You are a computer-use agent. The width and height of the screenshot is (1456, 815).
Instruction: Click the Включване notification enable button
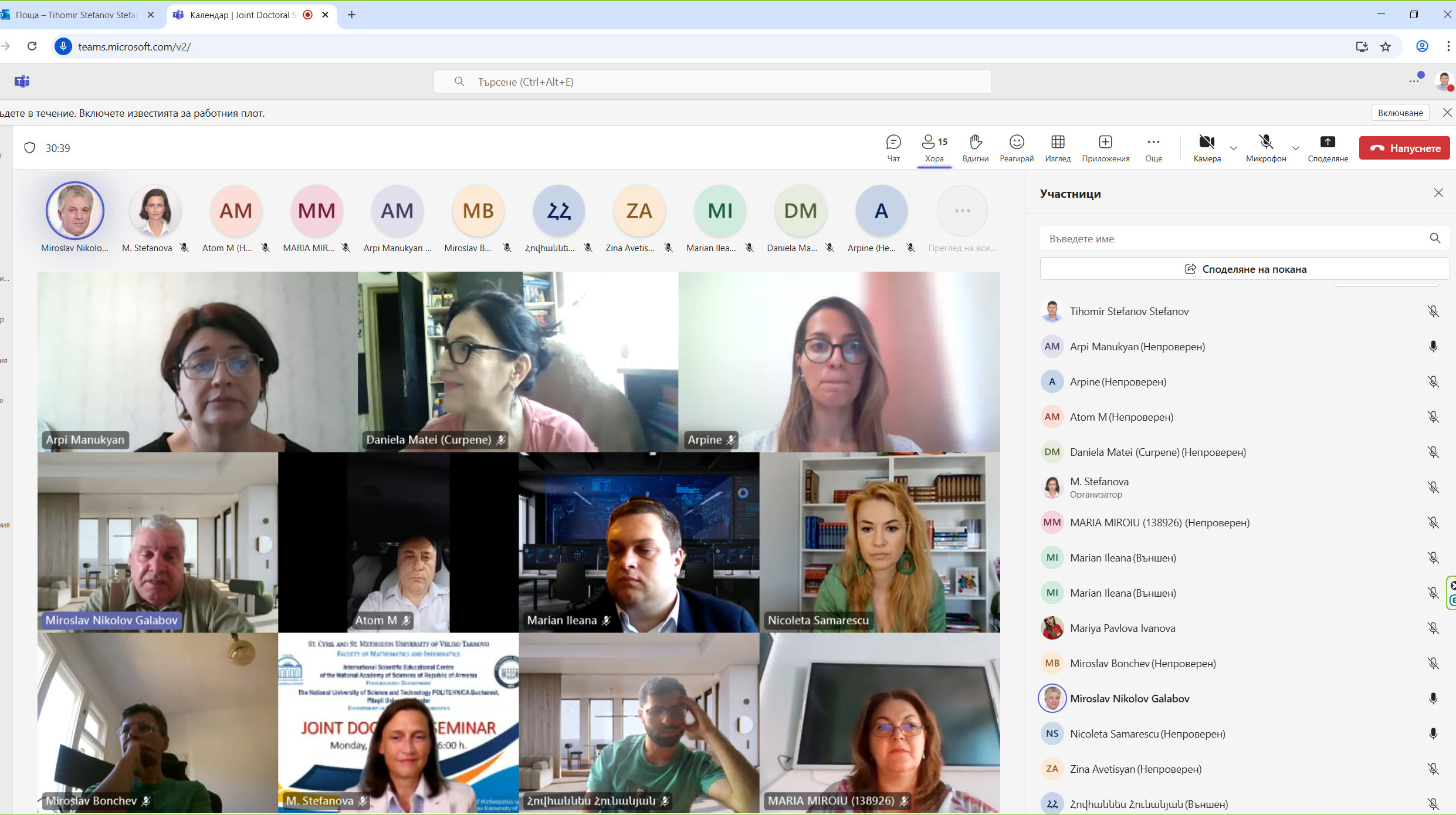coord(1400,113)
